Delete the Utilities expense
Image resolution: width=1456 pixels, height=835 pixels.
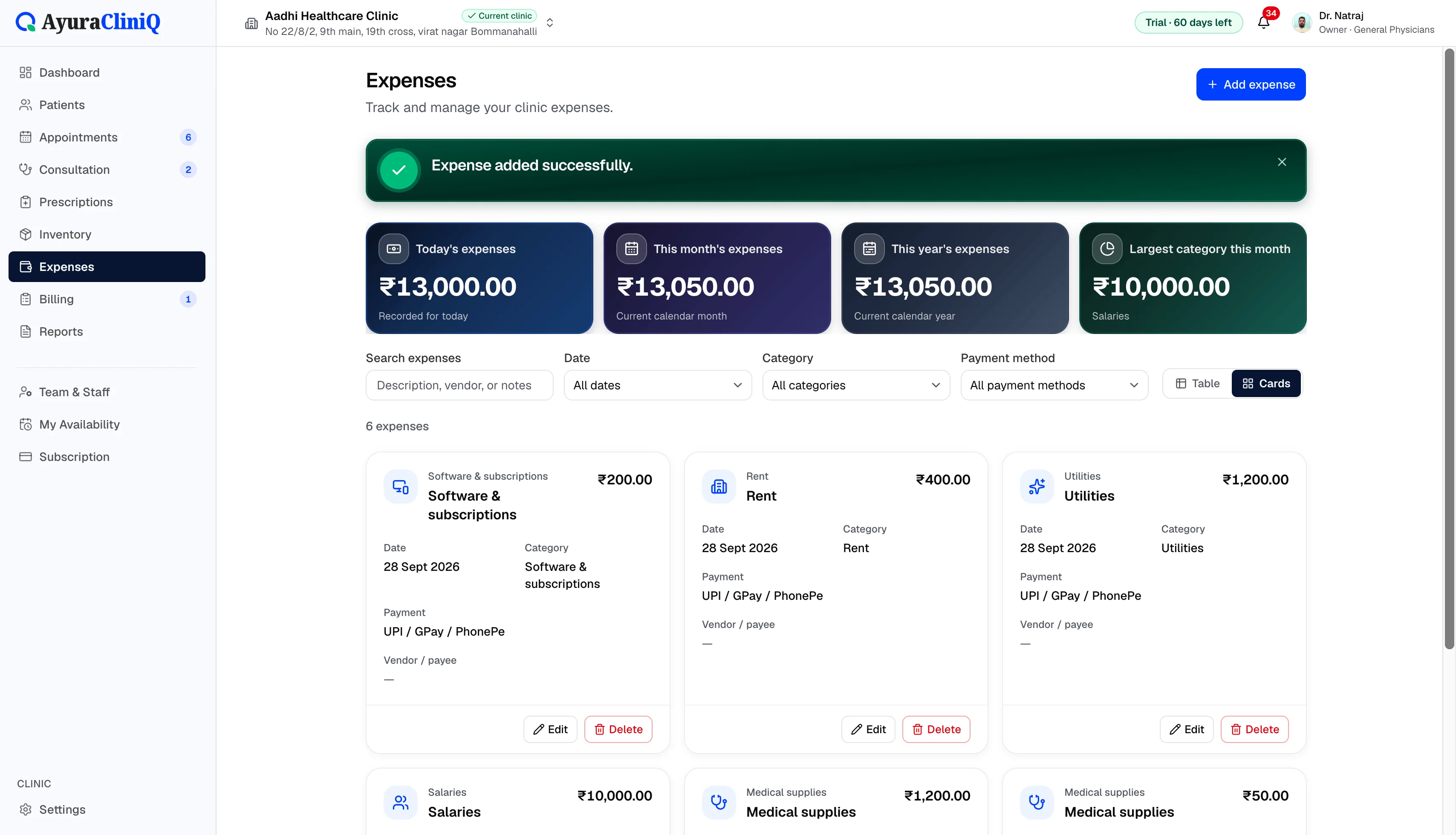1254,729
